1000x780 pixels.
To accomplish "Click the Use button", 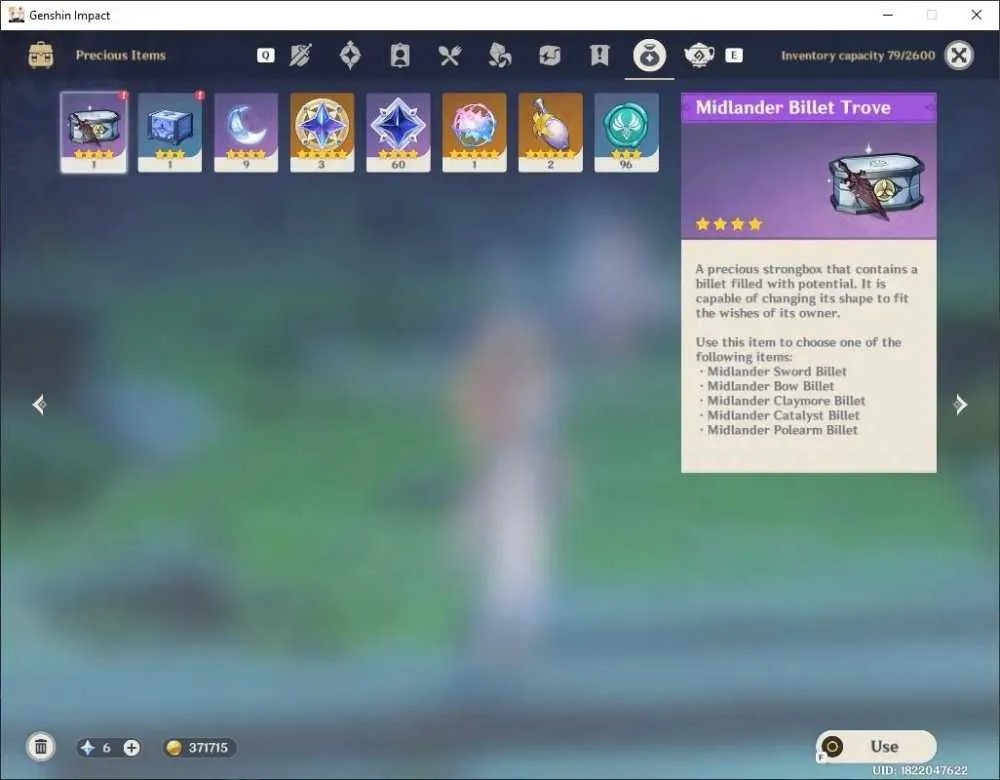I will click(x=876, y=746).
